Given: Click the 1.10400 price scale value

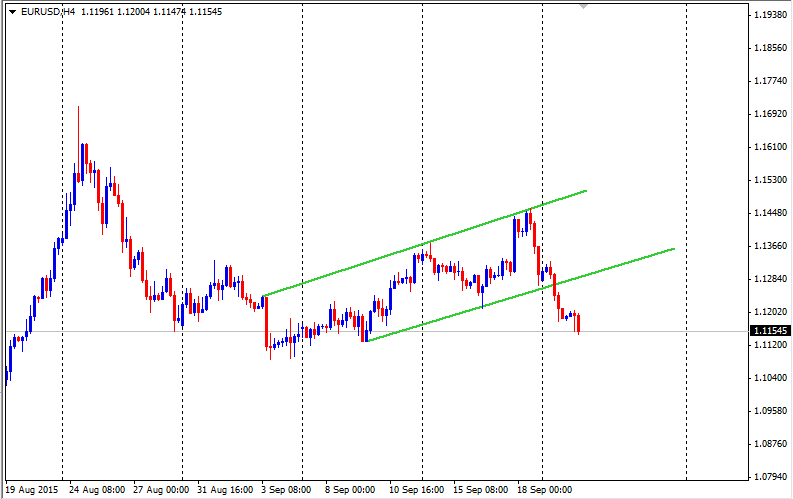Looking at the screenshot, I should [770, 378].
